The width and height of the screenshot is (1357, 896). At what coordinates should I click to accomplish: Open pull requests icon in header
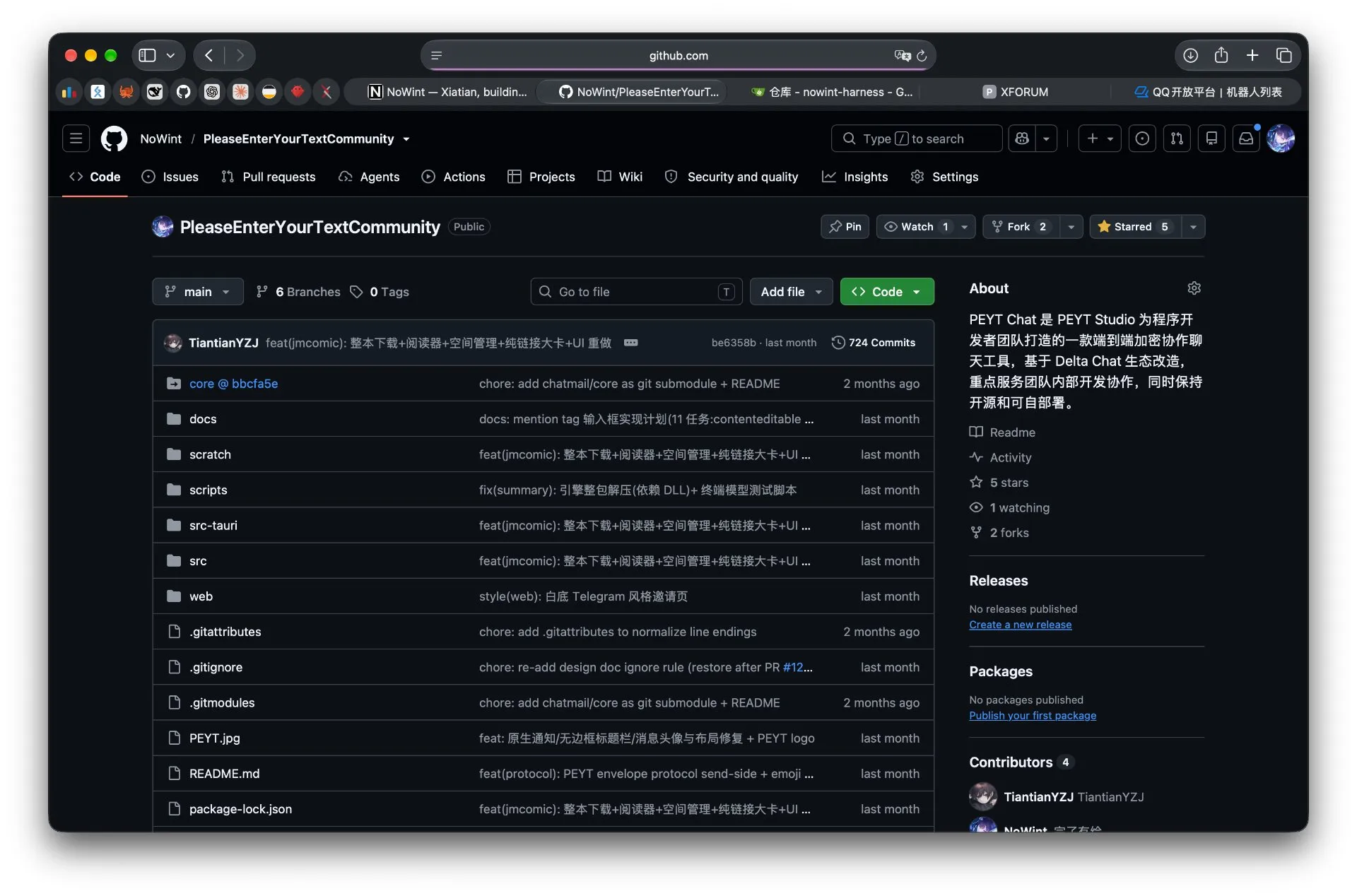[x=1177, y=138]
